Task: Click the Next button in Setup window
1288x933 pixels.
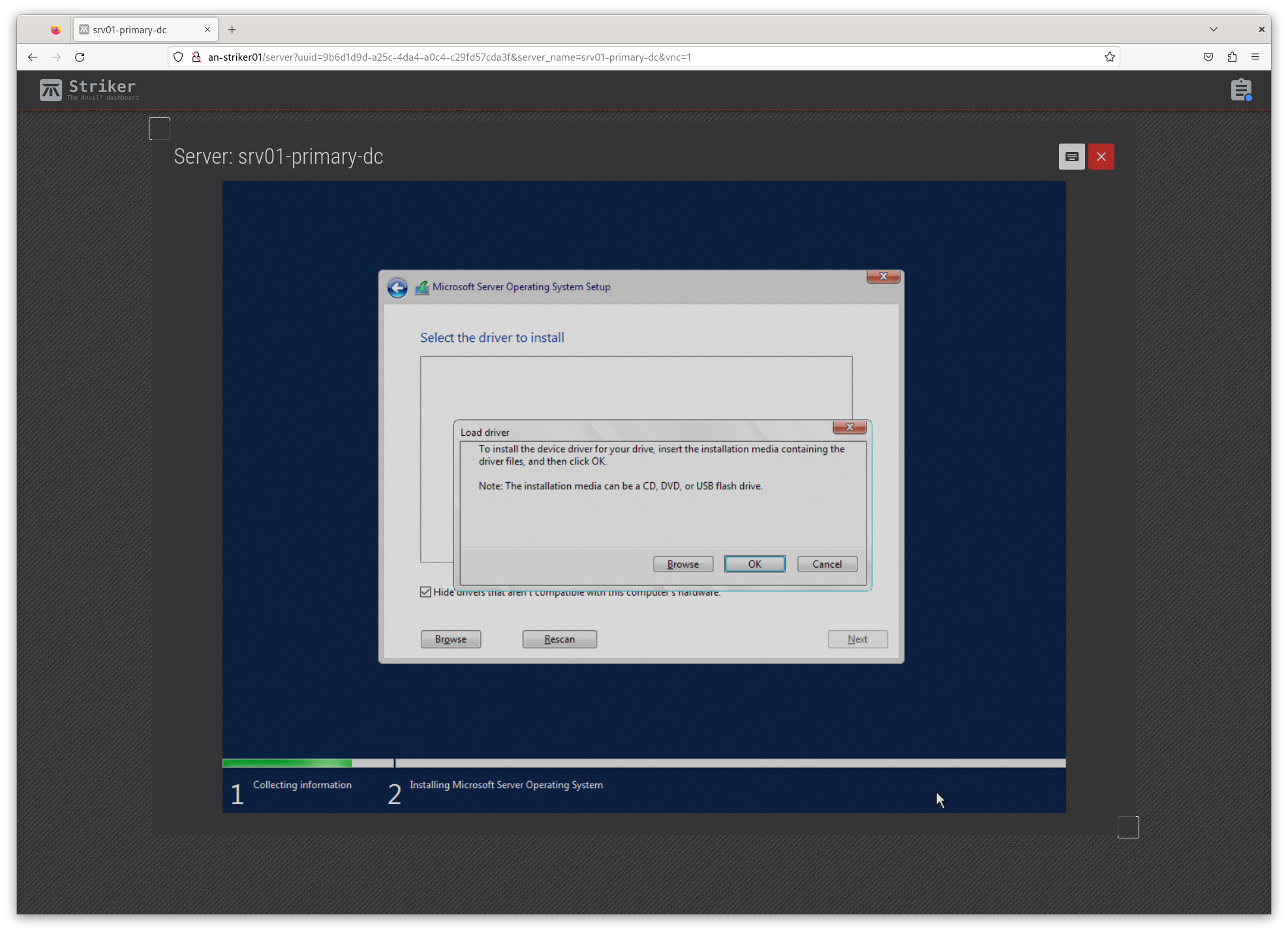Action: coord(858,639)
